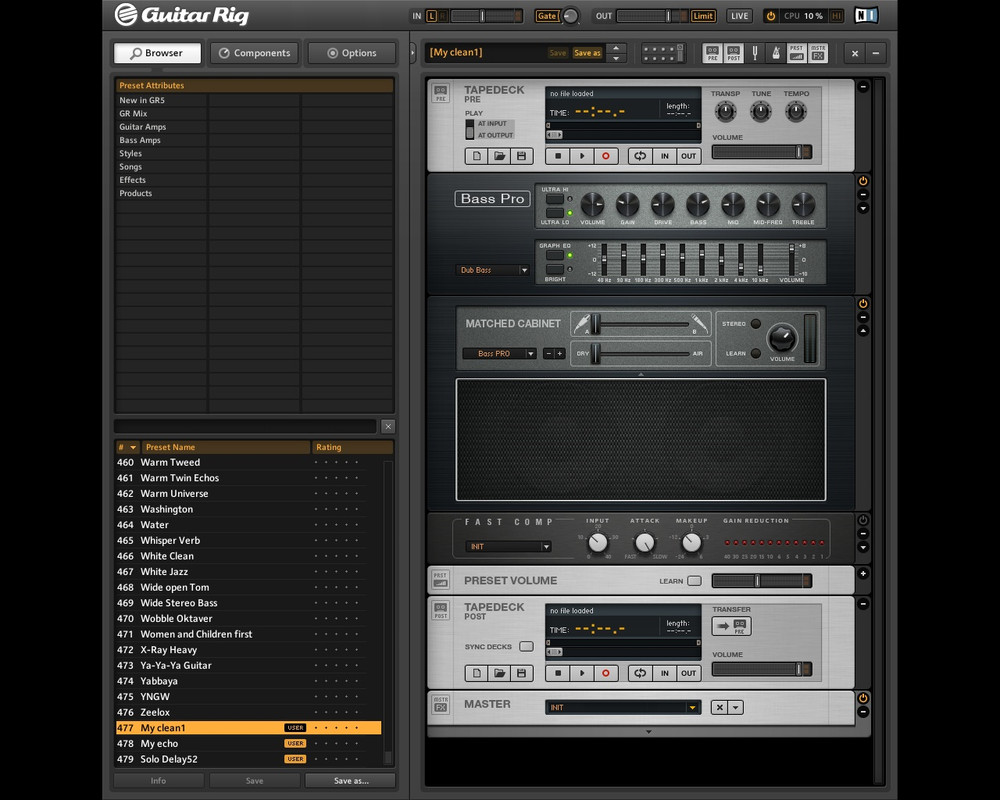Show the Master FX module

[x=818, y=53]
